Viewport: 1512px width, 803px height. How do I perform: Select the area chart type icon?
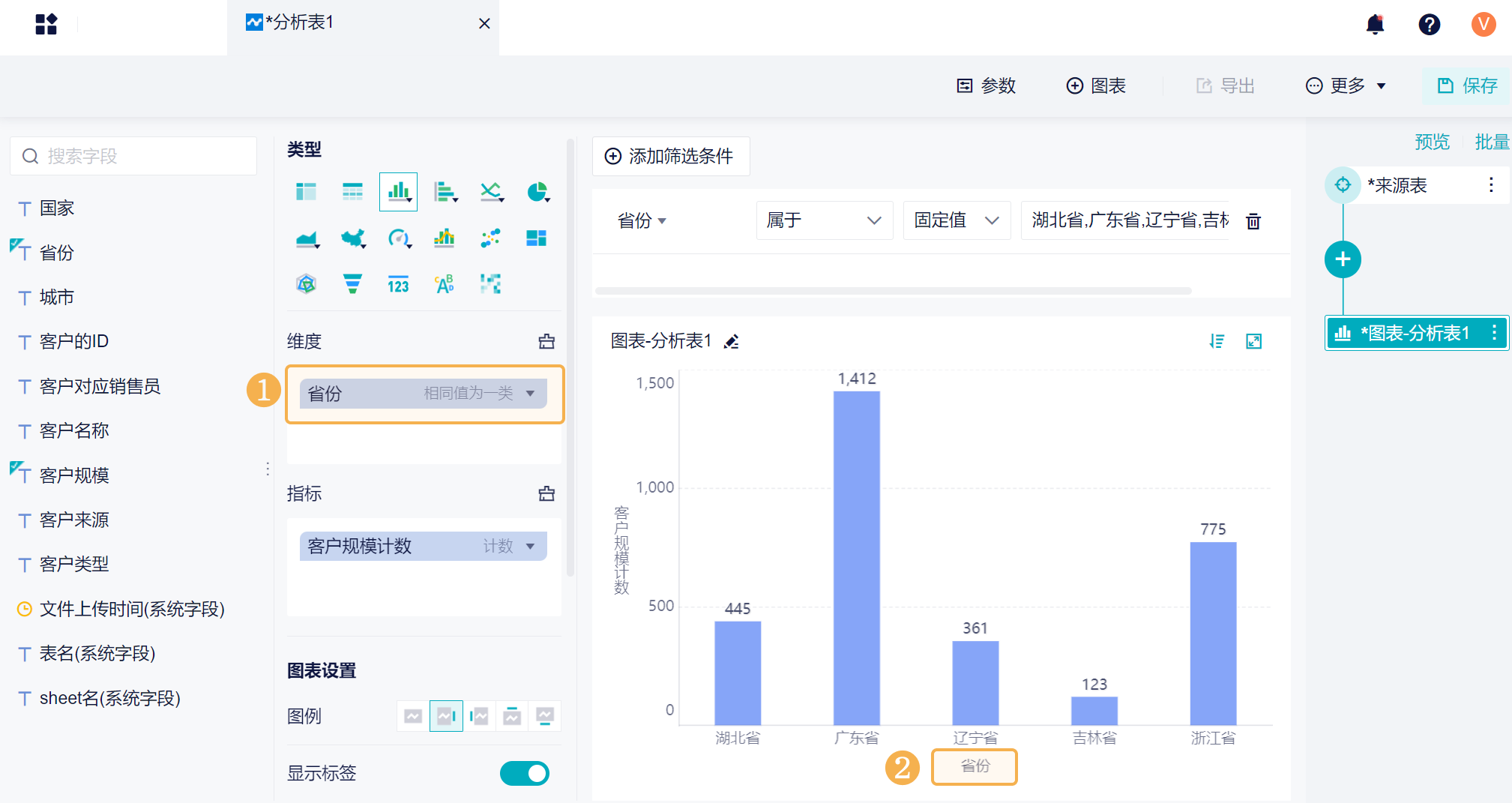point(307,238)
